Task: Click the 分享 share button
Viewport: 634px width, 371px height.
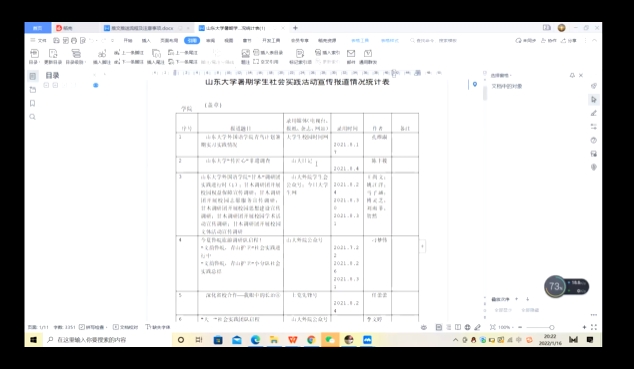Action: pos(569,40)
